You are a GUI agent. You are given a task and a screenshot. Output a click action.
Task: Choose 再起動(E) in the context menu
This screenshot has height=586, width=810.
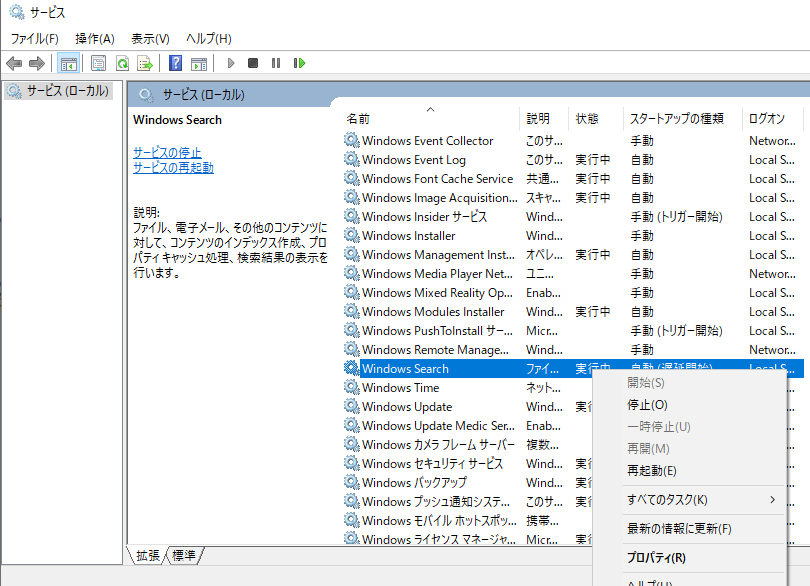pyautogui.click(x=651, y=471)
